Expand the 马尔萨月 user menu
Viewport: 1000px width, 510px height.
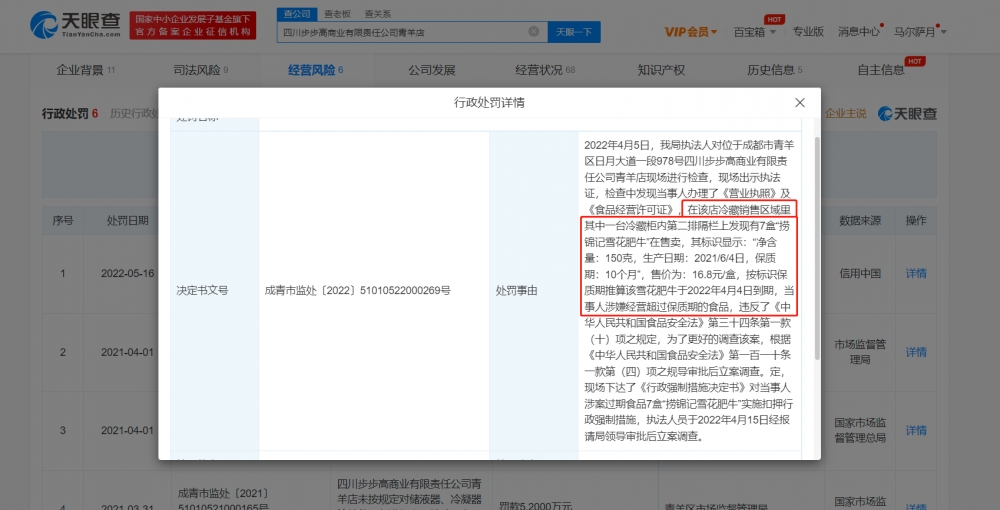[x=920, y=32]
